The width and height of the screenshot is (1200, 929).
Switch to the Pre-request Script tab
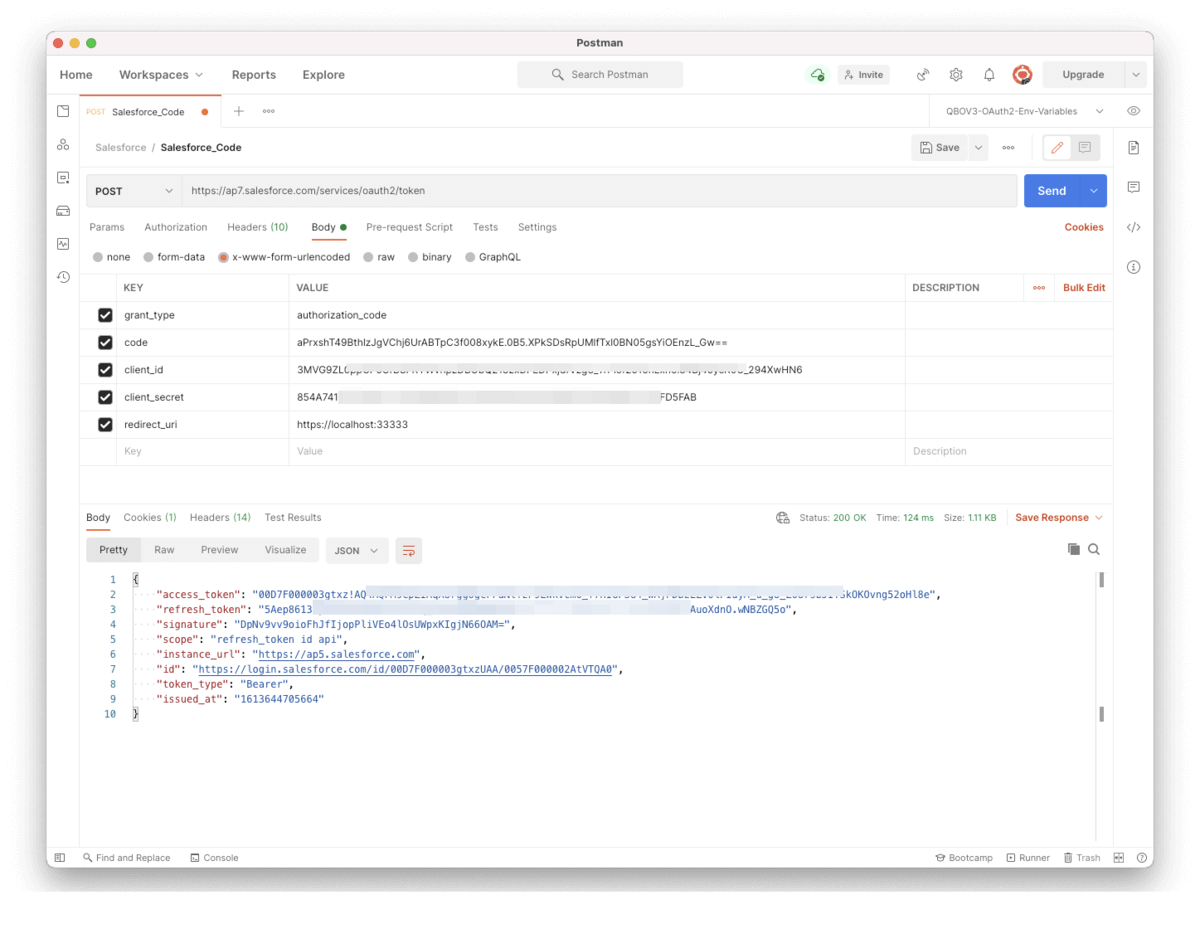(x=409, y=227)
